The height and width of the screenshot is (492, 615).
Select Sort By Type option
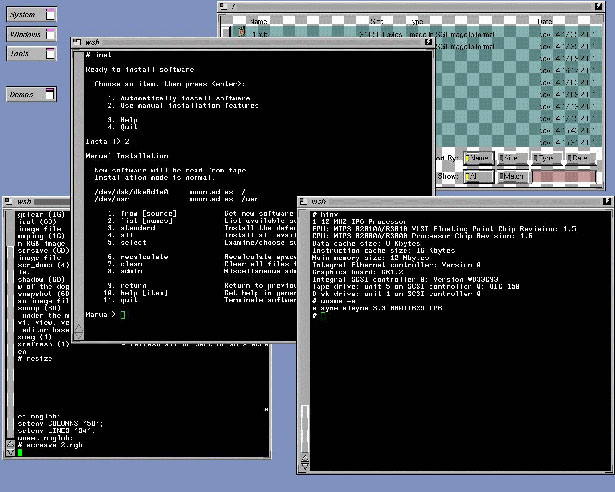coord(546,158)
